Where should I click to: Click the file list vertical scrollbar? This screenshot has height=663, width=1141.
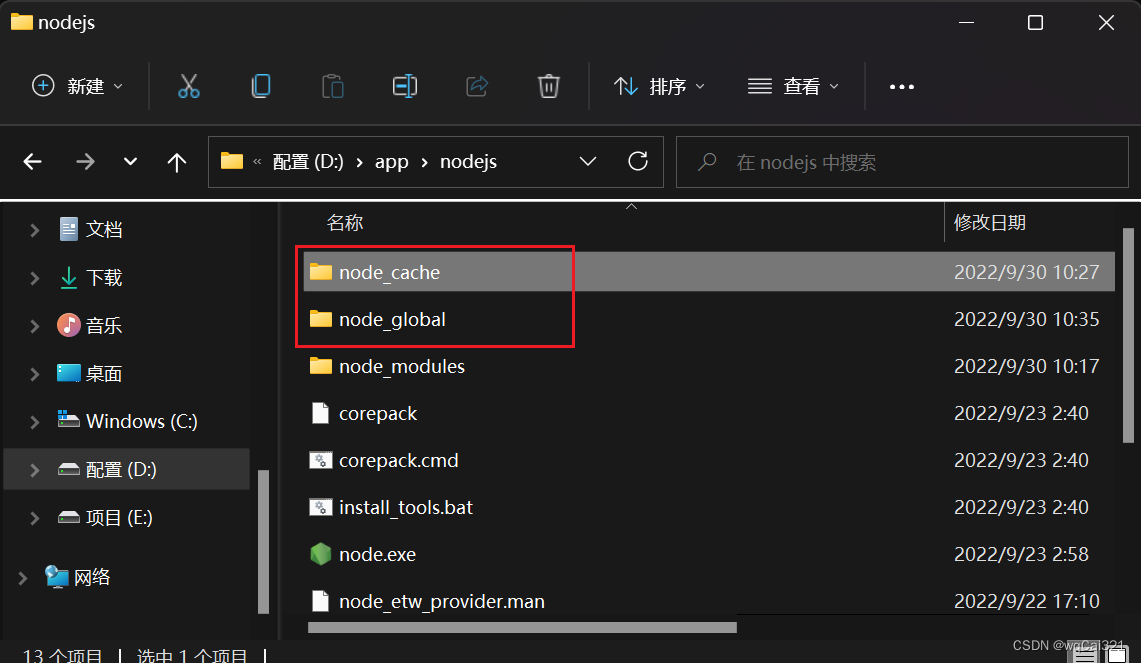point(1128,336)
